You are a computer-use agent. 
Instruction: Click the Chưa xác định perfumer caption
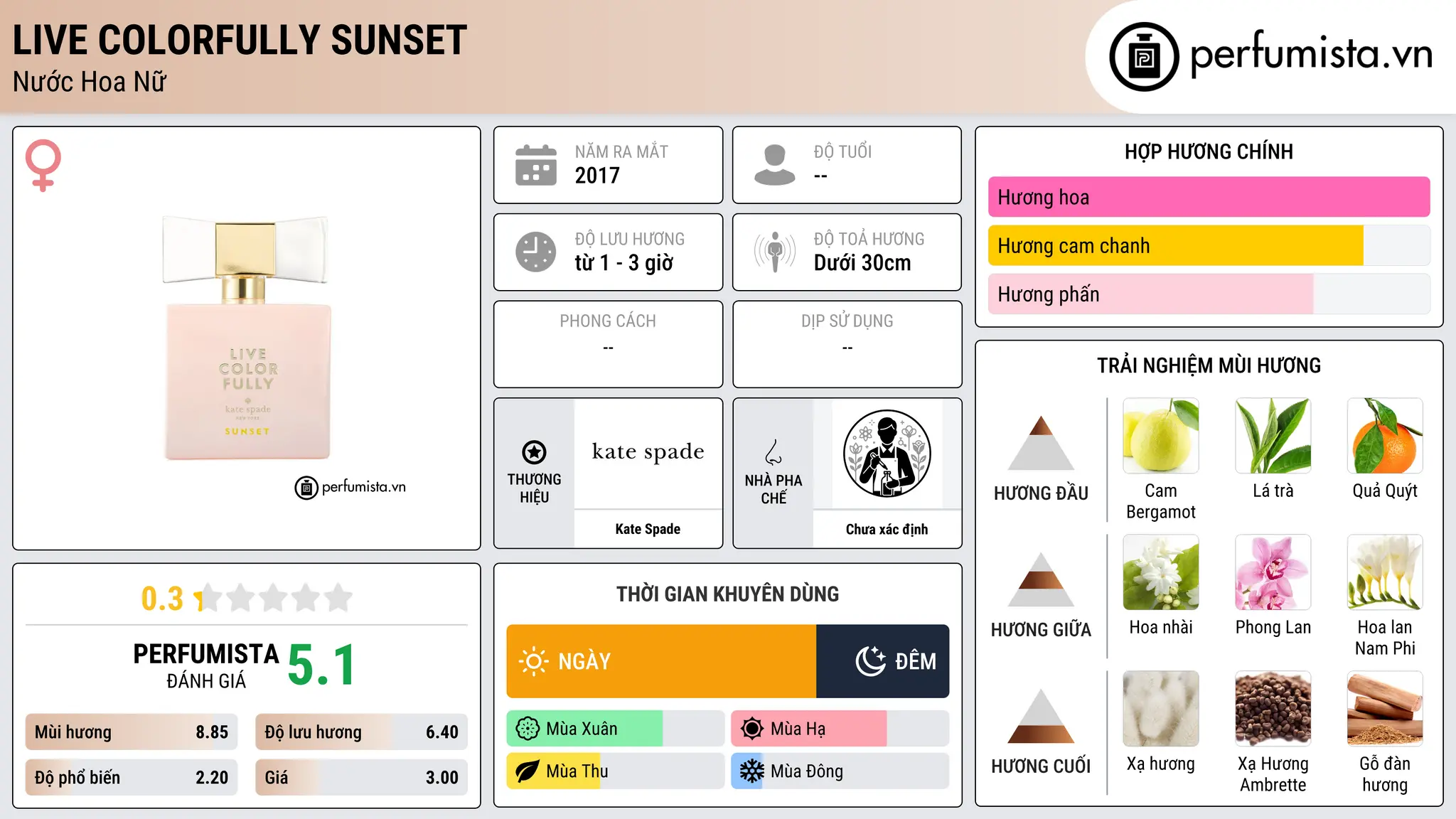pyautogui.click(x=887, y=529)
